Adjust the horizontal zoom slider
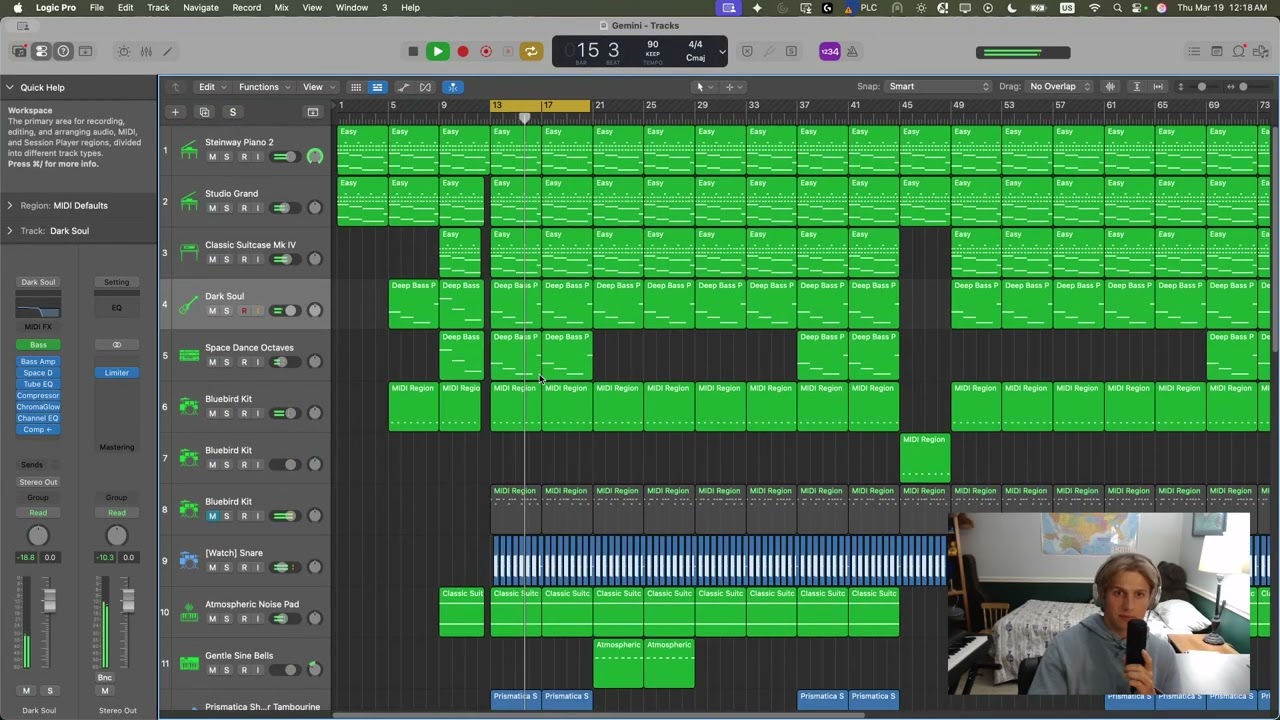The image size is (1280, 720). [x=1244, y=87]
